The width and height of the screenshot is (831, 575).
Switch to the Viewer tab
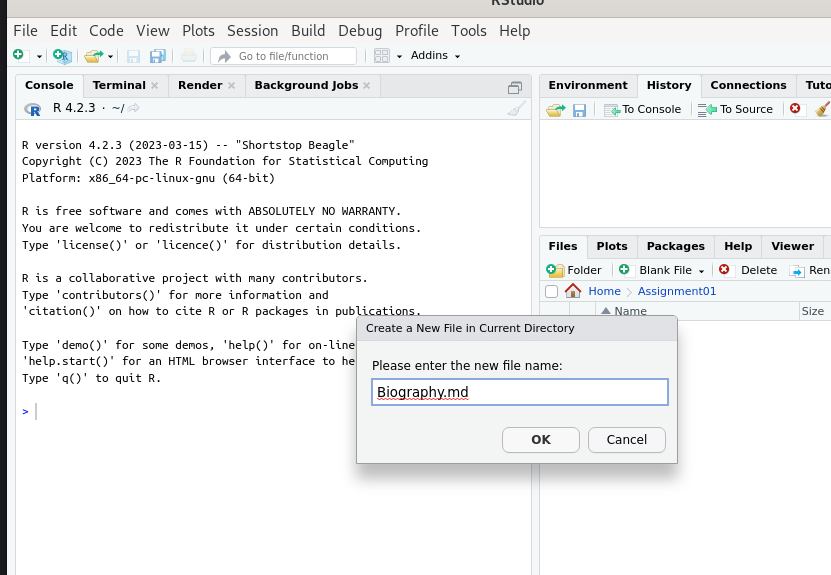792,246
